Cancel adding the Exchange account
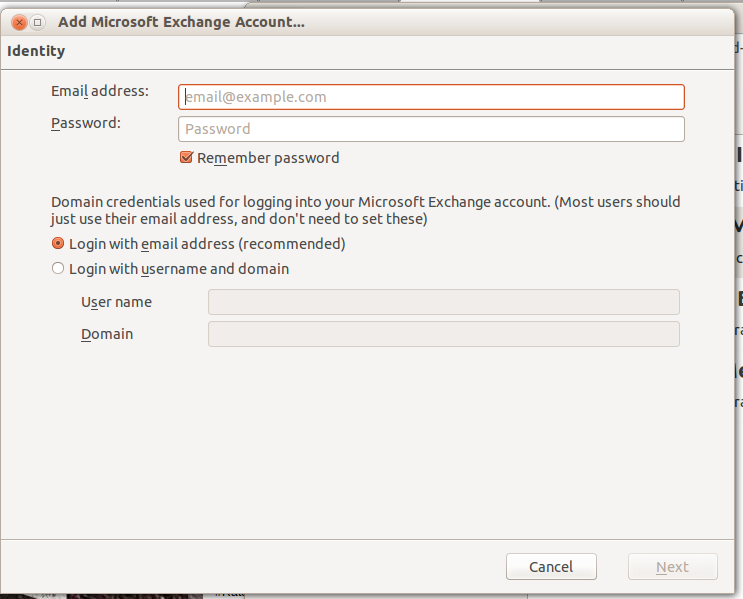 551,567
